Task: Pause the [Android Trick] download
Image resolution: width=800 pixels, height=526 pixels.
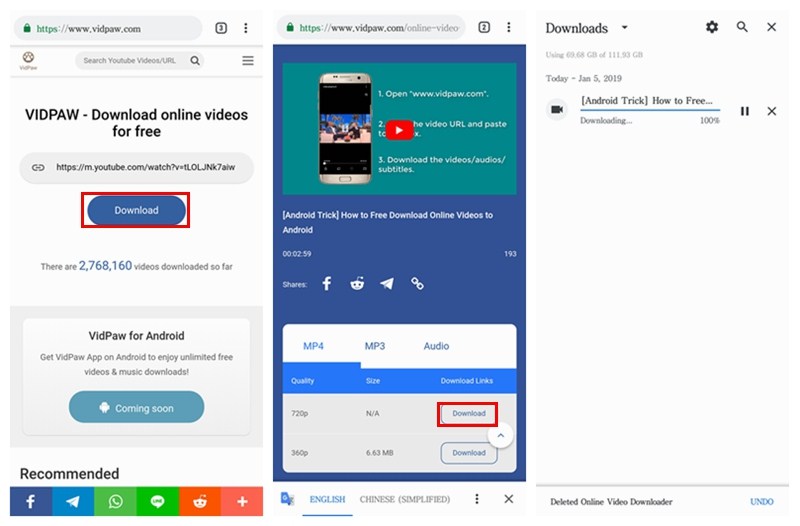Action: pos(745,111)
